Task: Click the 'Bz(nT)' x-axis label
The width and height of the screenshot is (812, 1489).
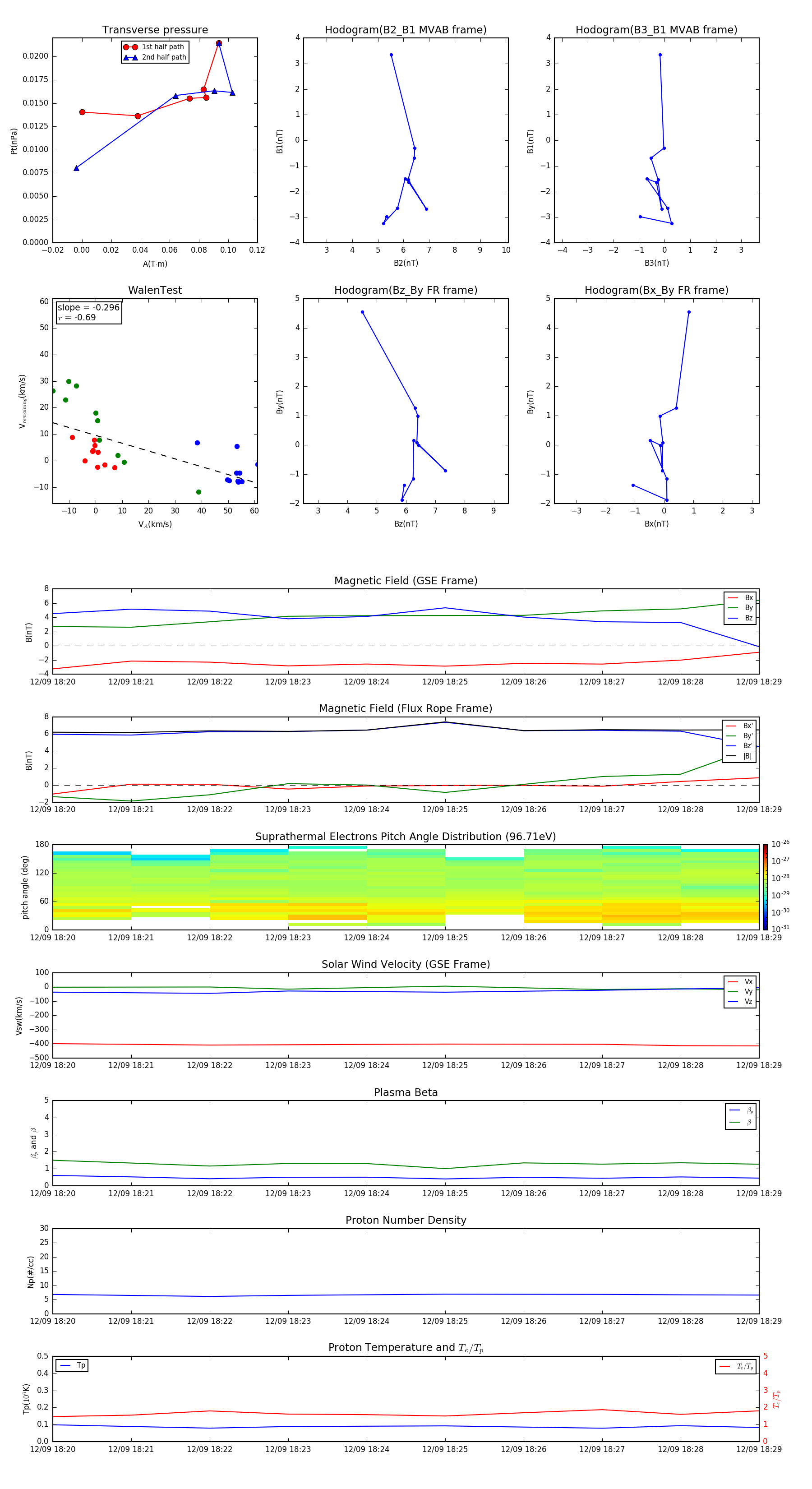Action: tap(406, 524)
